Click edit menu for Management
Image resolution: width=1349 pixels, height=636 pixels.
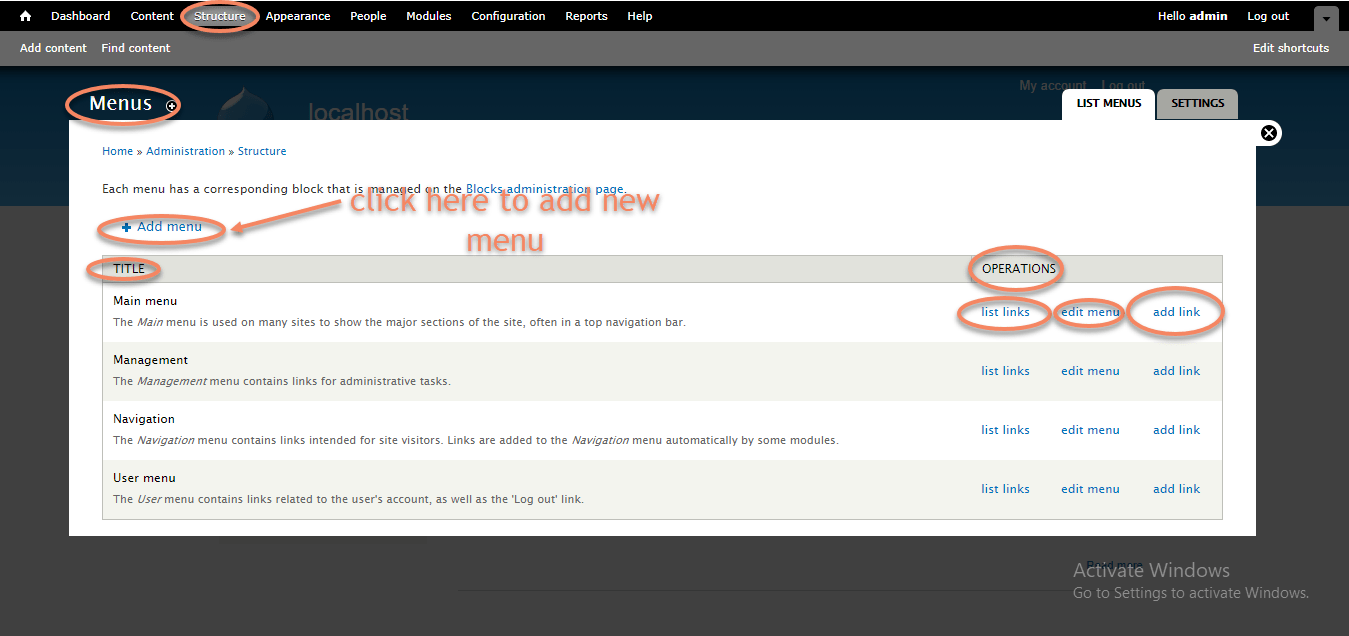[x=1090, y=371]
